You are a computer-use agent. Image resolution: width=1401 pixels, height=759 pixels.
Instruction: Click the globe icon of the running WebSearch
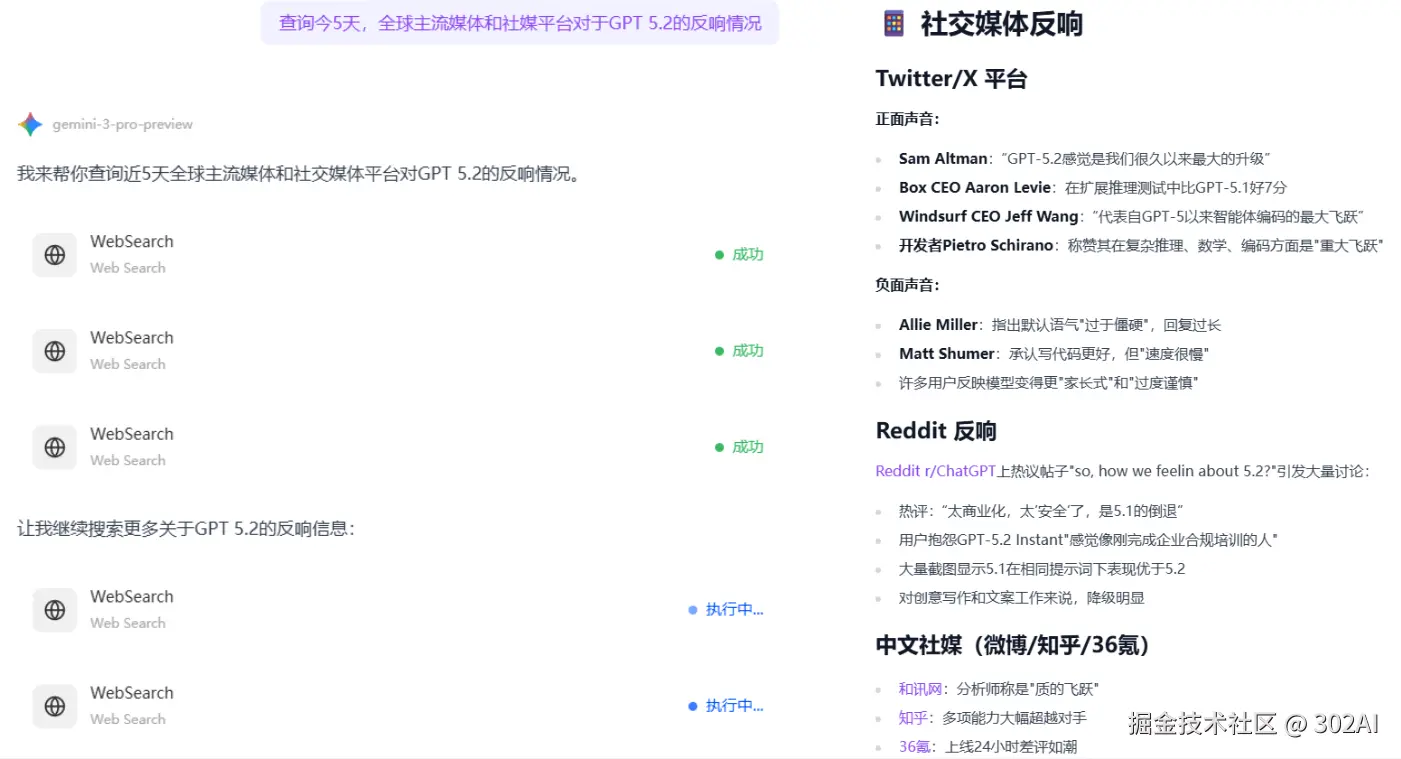coord(54,609)
